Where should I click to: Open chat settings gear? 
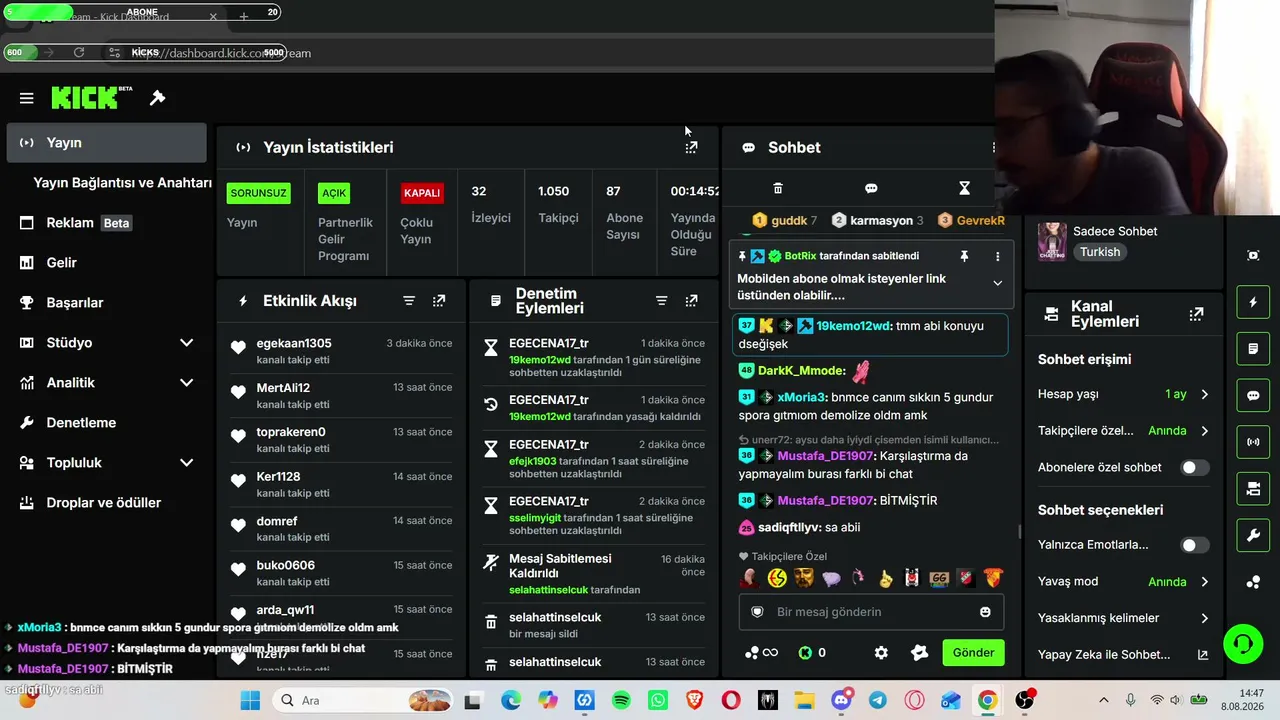(881, 653)
